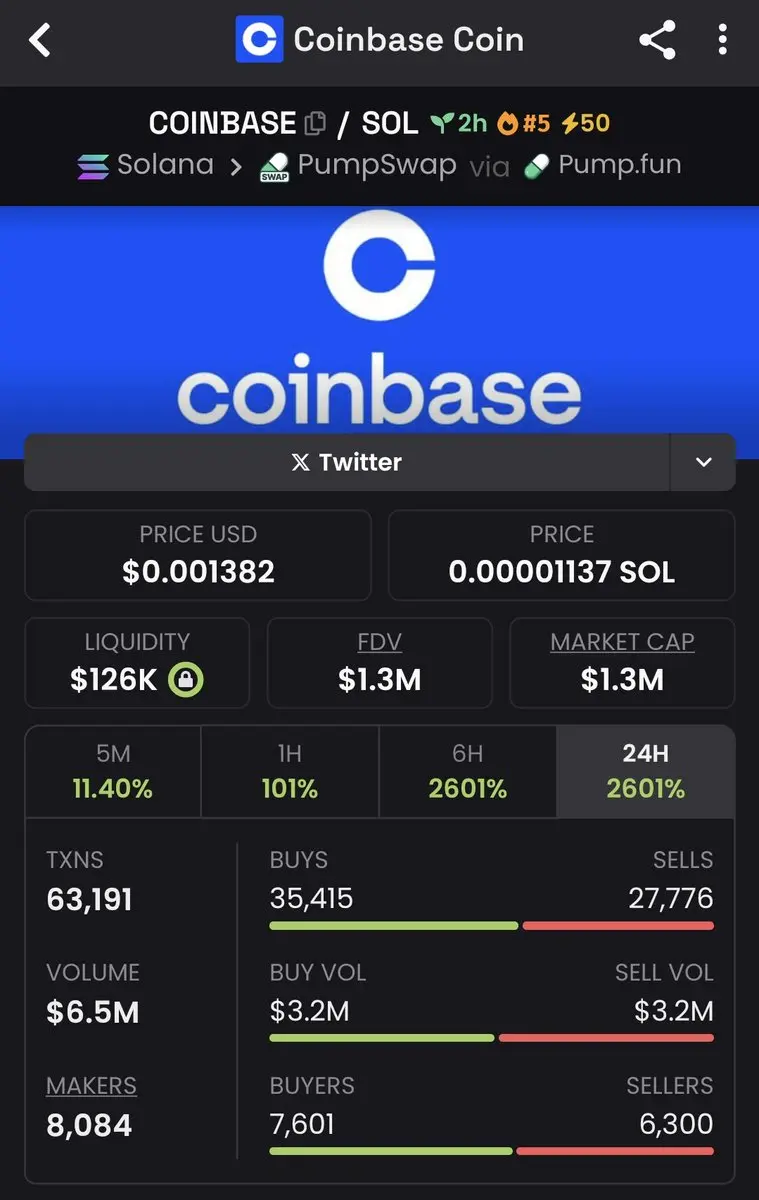Tap the Coinbase Coin logo in header
Screen dimensions: 759x1200
coord(259,40)
